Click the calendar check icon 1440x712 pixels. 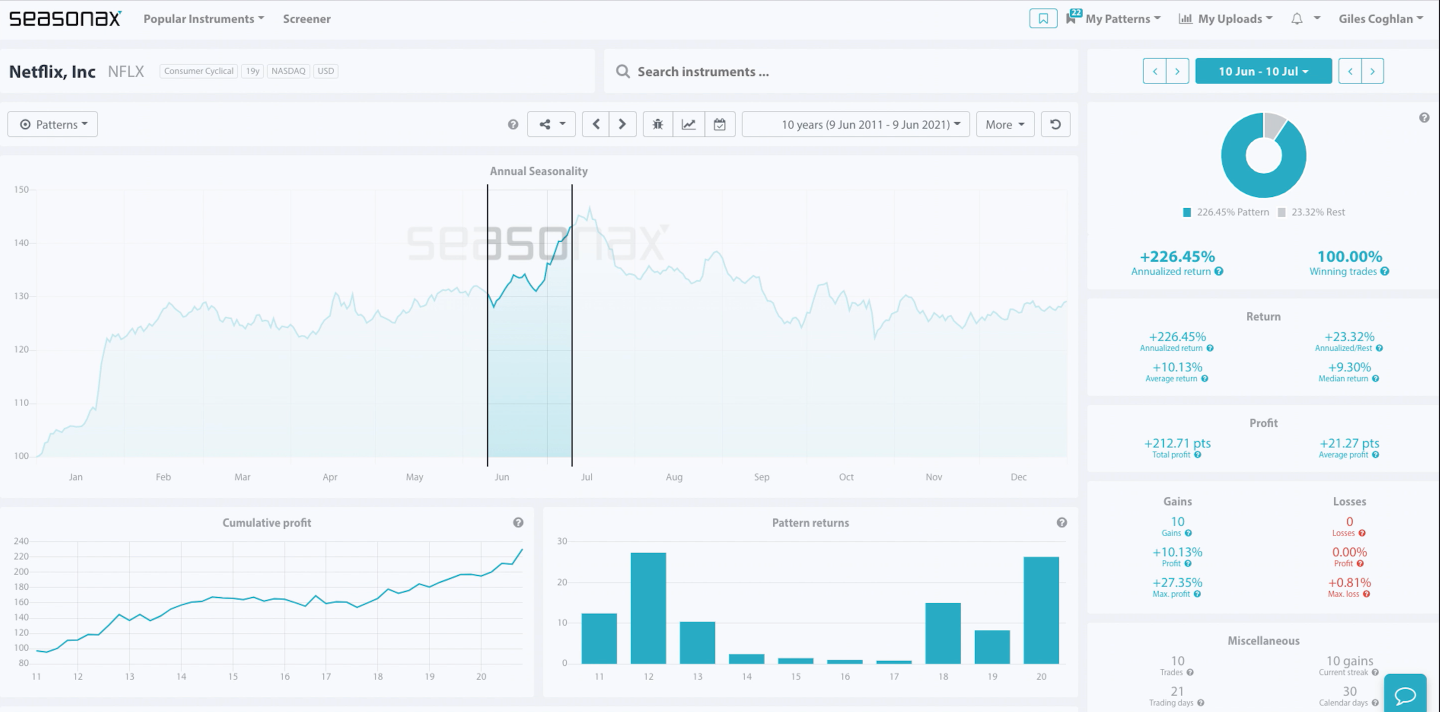click(720, 124)
